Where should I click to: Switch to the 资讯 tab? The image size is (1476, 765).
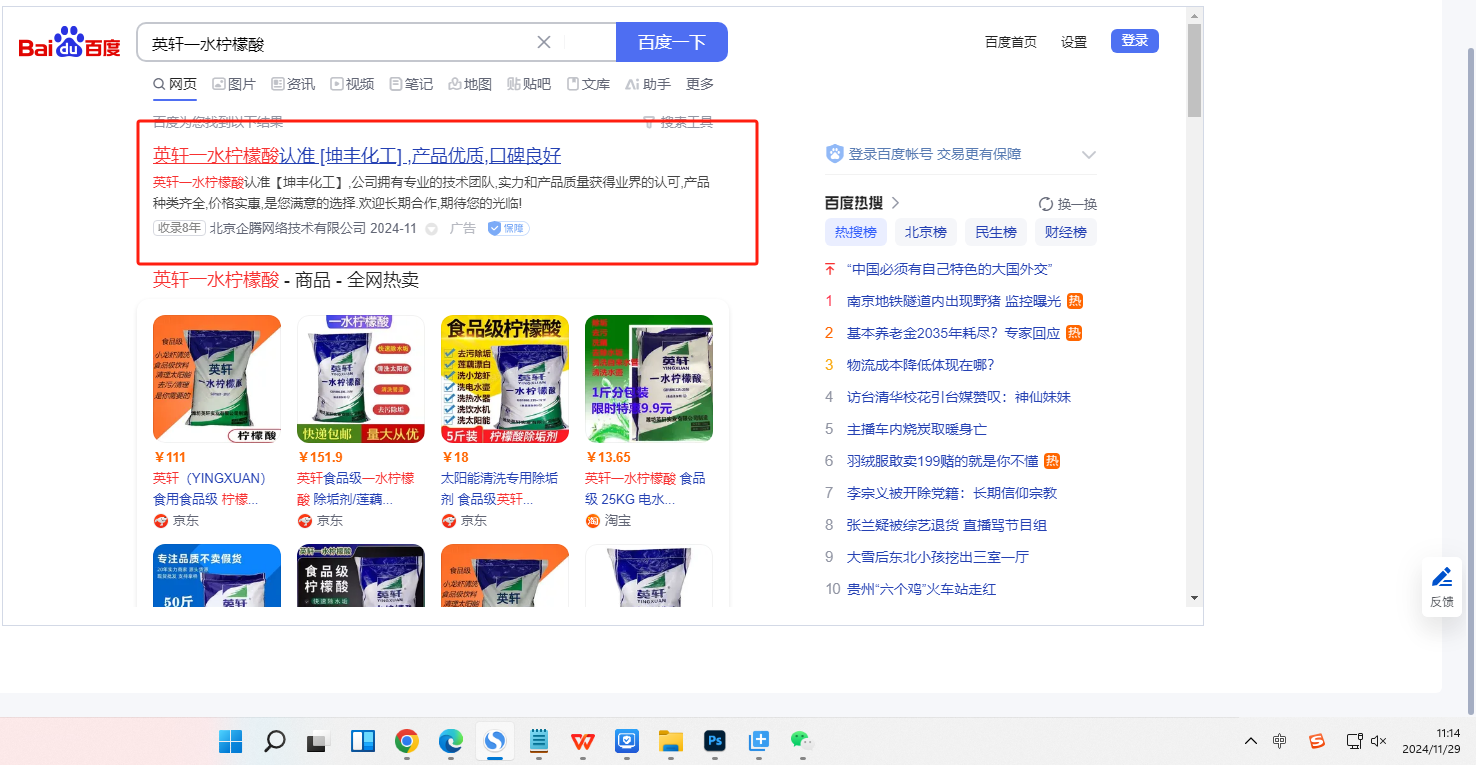click(x=293, y=84)
